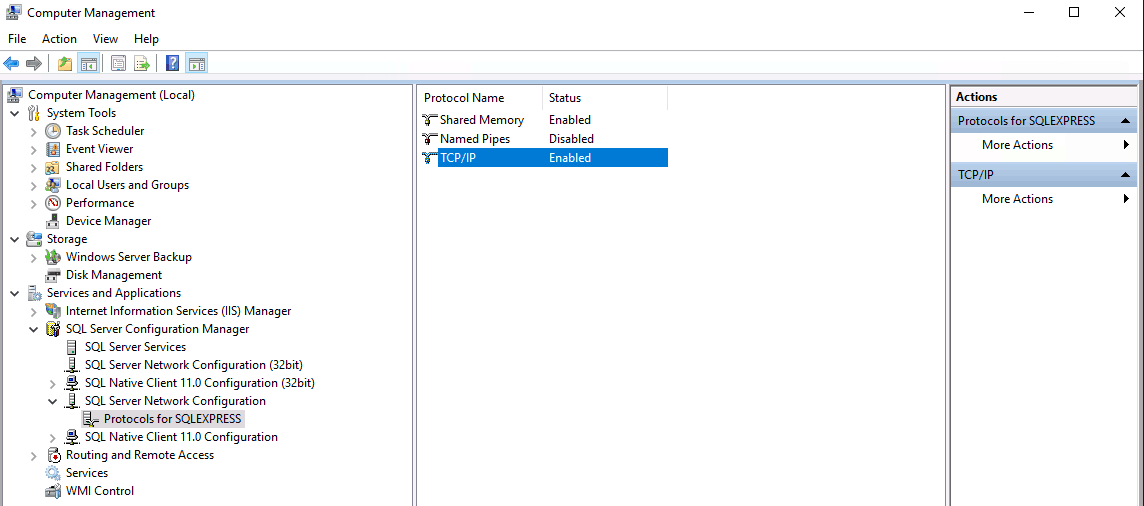Toggle the Show/Hide Action Pane icon
Image resolution: width=1144 pixels, height=506 pixels.
[x=196, y=64]
